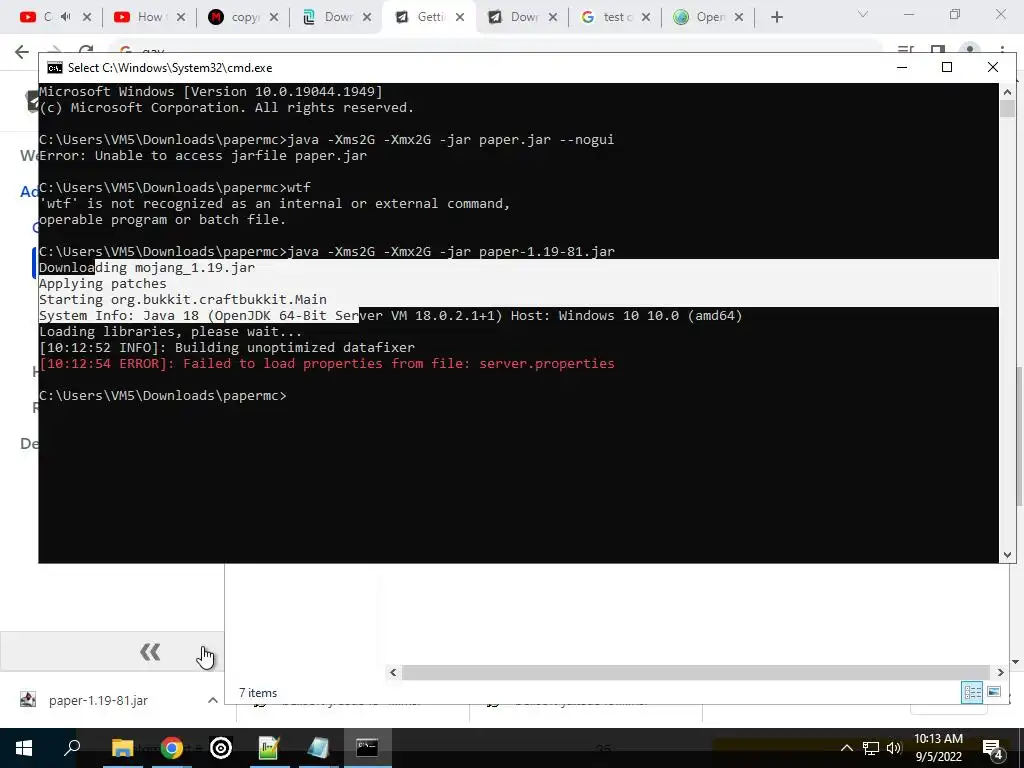This screenshot has width=1024, height=768.
Task: Click the 'Loading libraries, please wait...' line
Action: pos(170,332)
